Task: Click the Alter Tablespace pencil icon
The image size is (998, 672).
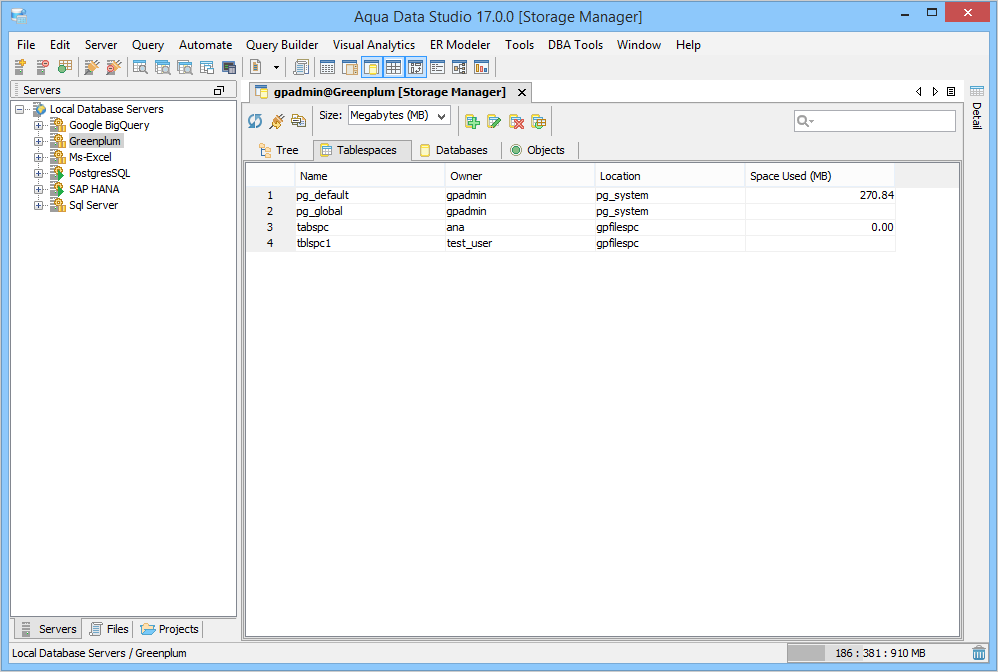Action: (495, 121)
